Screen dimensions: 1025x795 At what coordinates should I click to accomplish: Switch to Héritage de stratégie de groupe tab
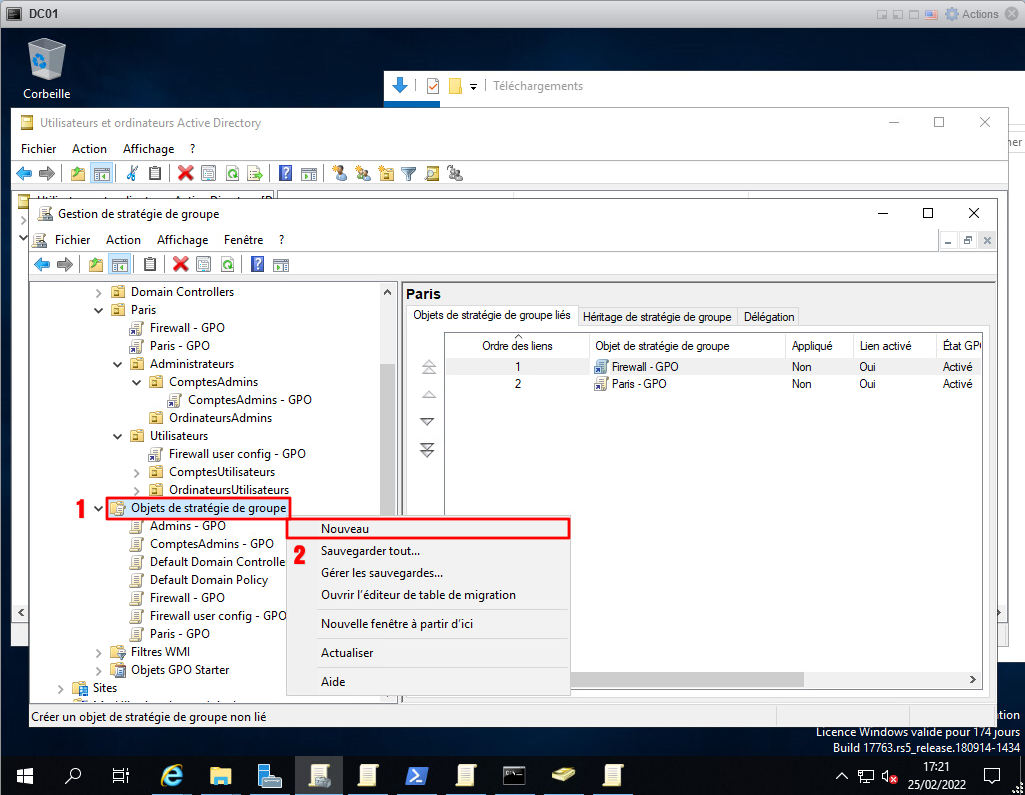coord(657,317)
